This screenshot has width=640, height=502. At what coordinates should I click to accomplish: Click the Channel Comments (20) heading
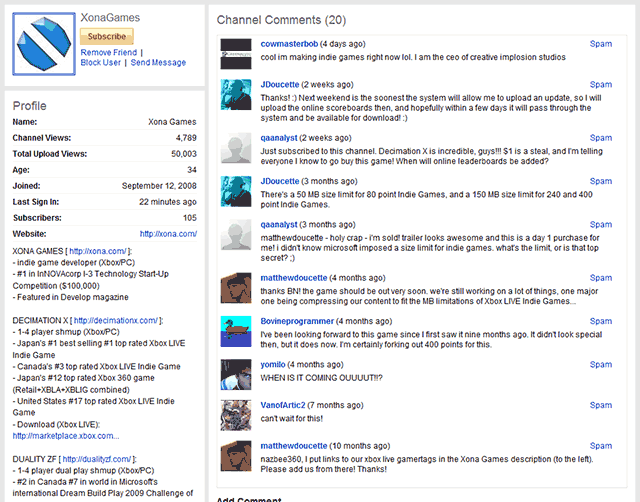pos(281,20)
